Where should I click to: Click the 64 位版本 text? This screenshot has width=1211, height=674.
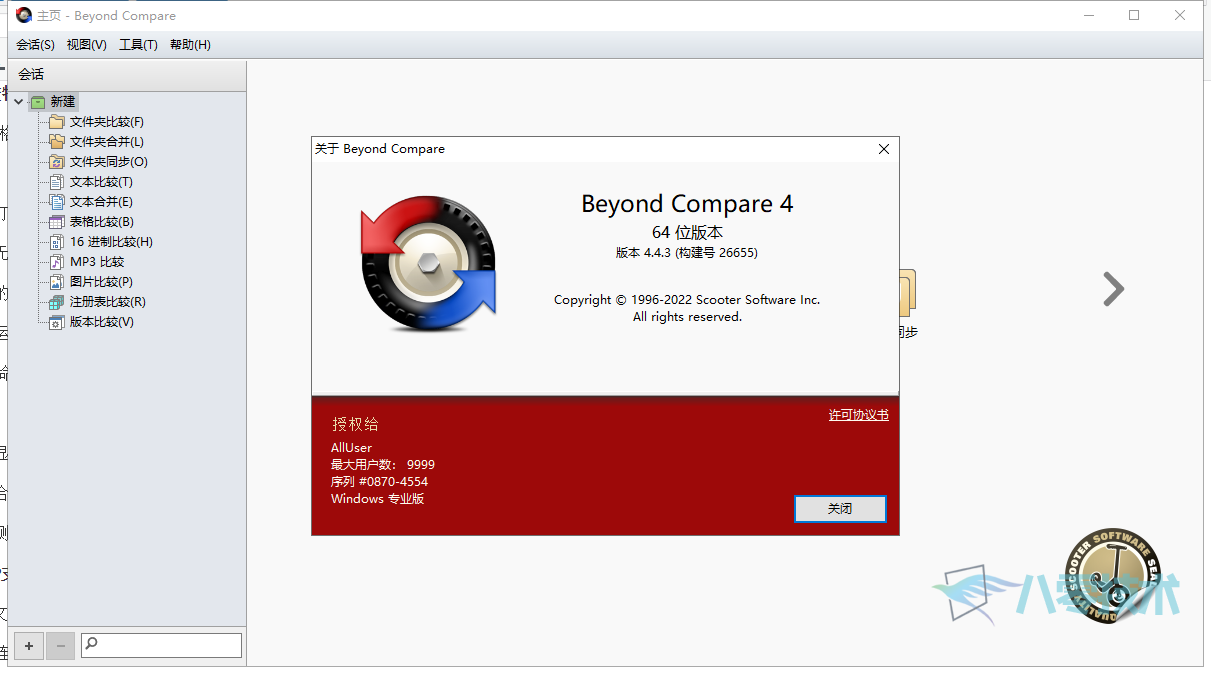(x=687, y=233)
